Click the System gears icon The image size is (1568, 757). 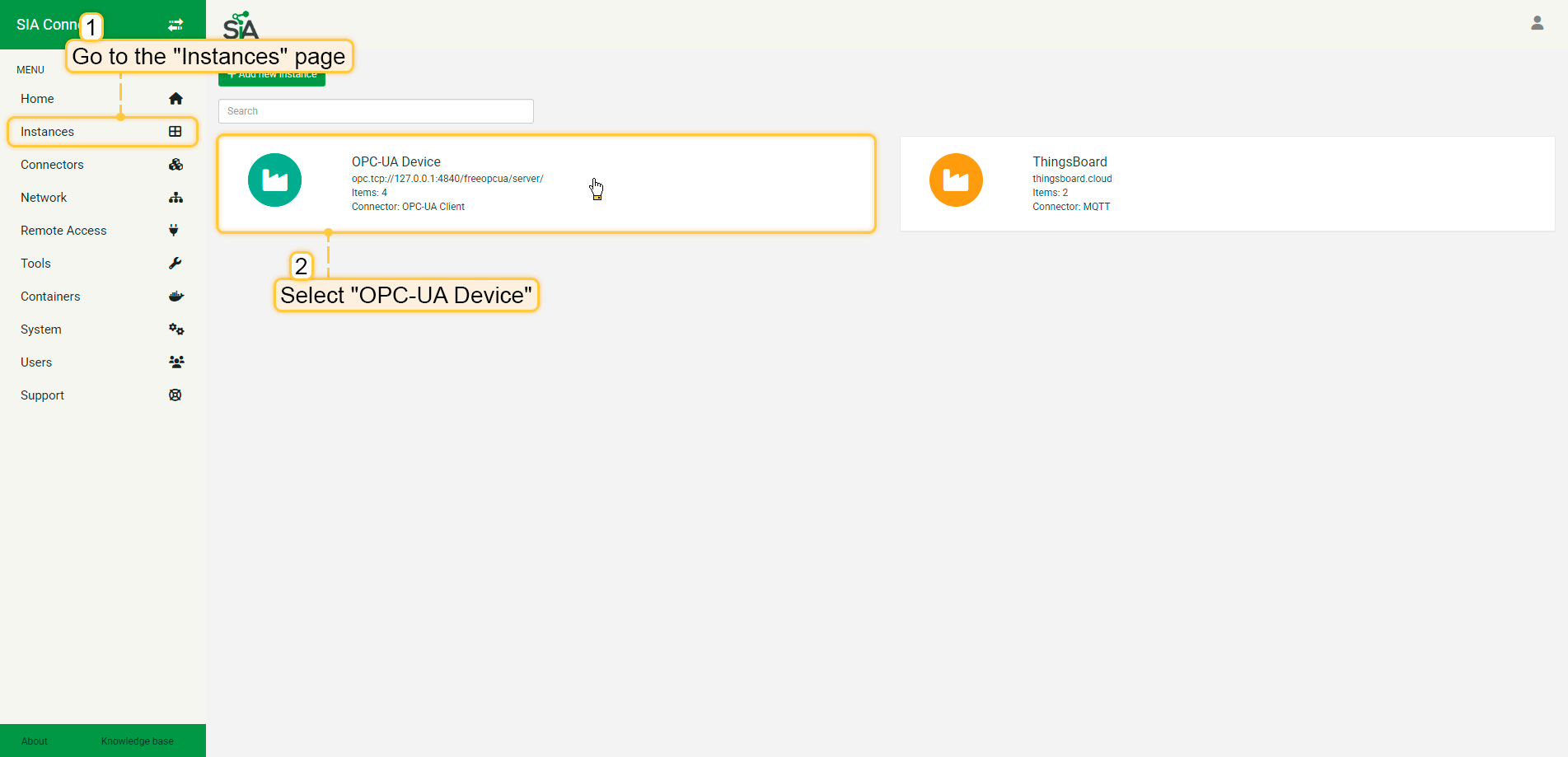[176, 329]
